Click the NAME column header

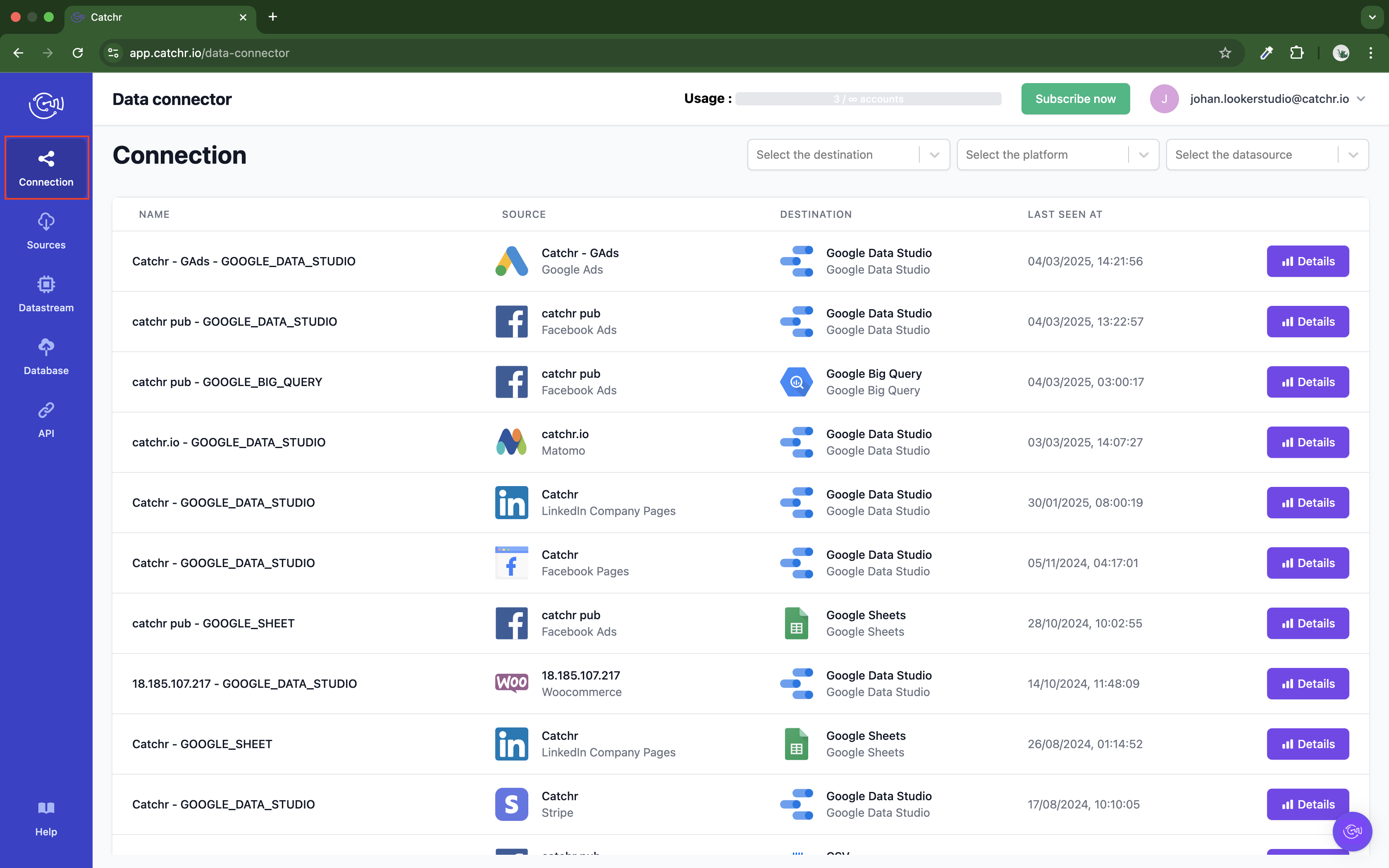[x=154, y=214]
